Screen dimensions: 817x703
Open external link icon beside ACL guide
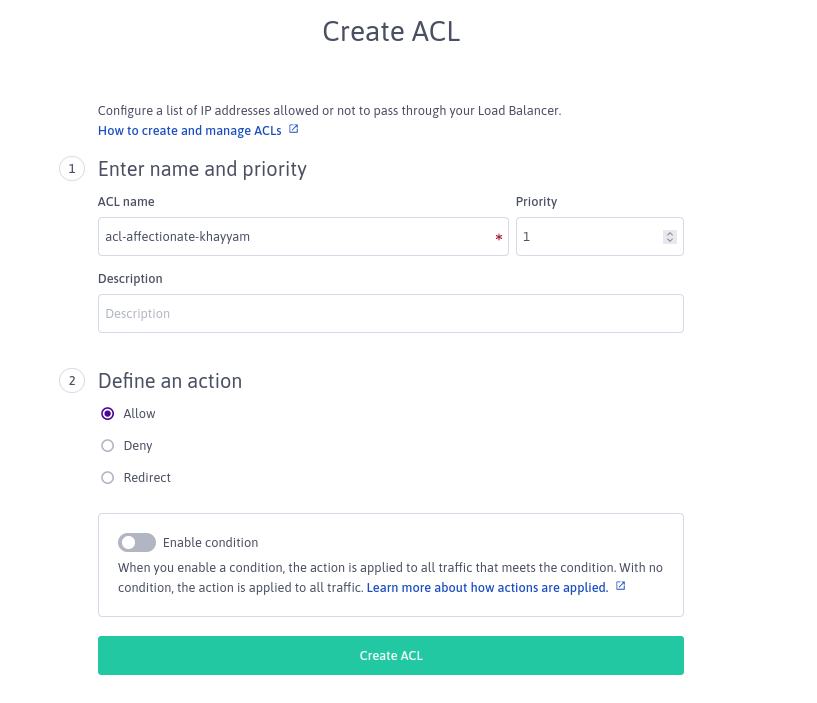point(294,130)
